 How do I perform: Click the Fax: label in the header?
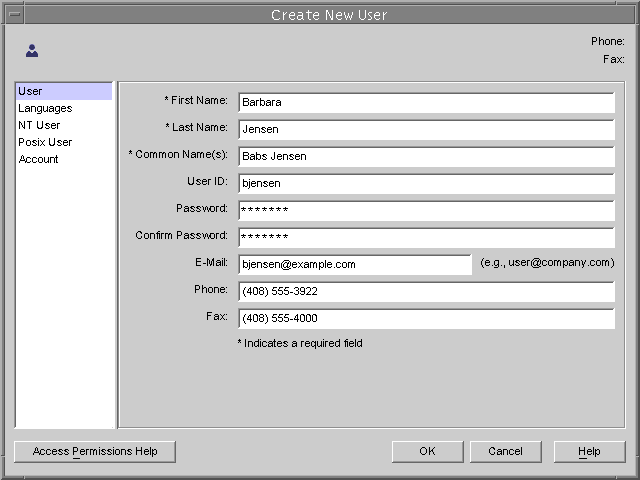[x=614, y=59]
